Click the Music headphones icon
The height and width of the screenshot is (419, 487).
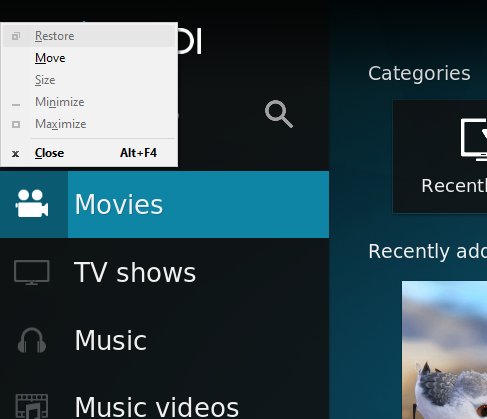tap(32, 340)
